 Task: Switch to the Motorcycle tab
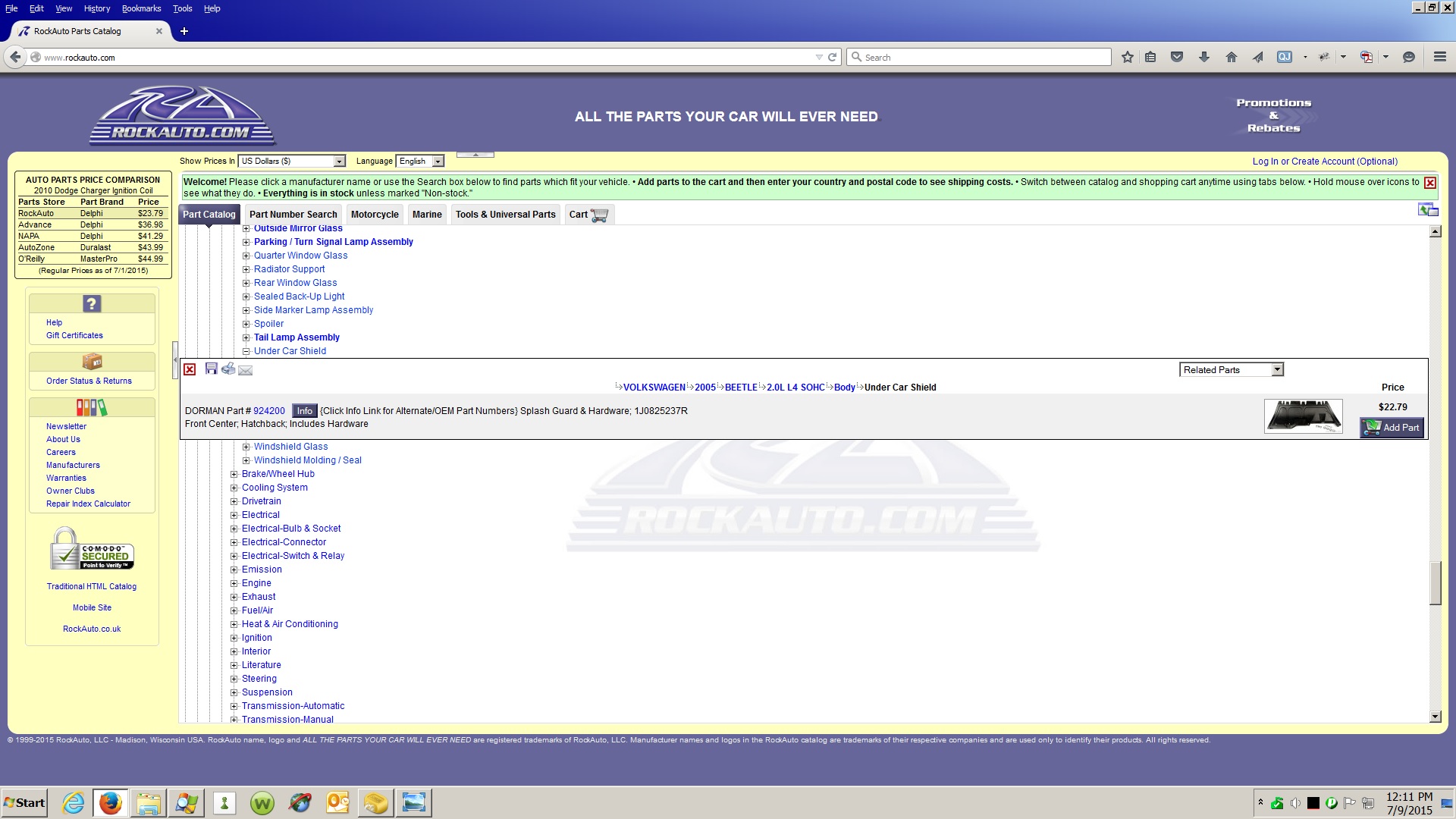pyautogui.click(x=375, y=215)
